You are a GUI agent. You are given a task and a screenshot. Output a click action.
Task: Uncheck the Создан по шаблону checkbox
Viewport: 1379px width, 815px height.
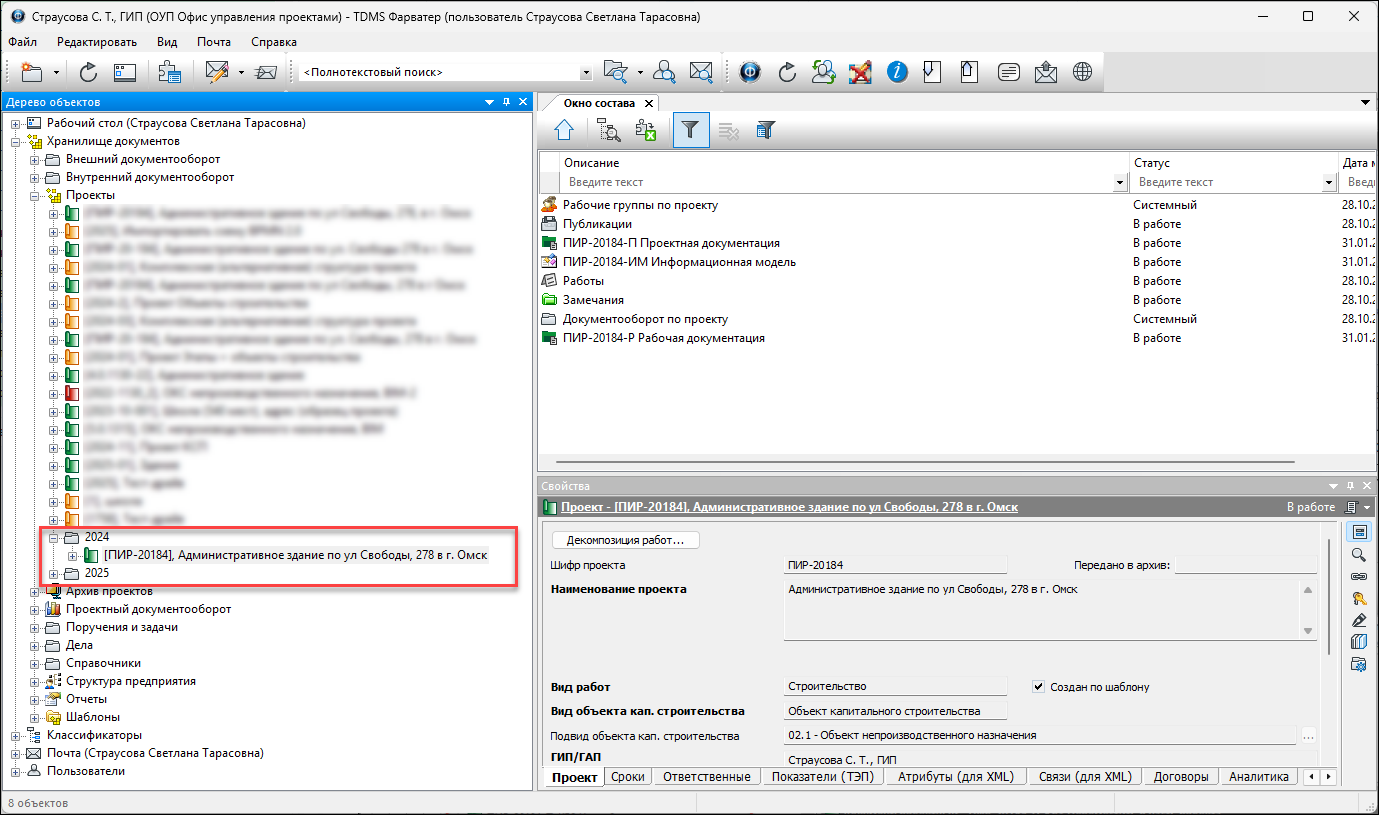point(1038,687)
